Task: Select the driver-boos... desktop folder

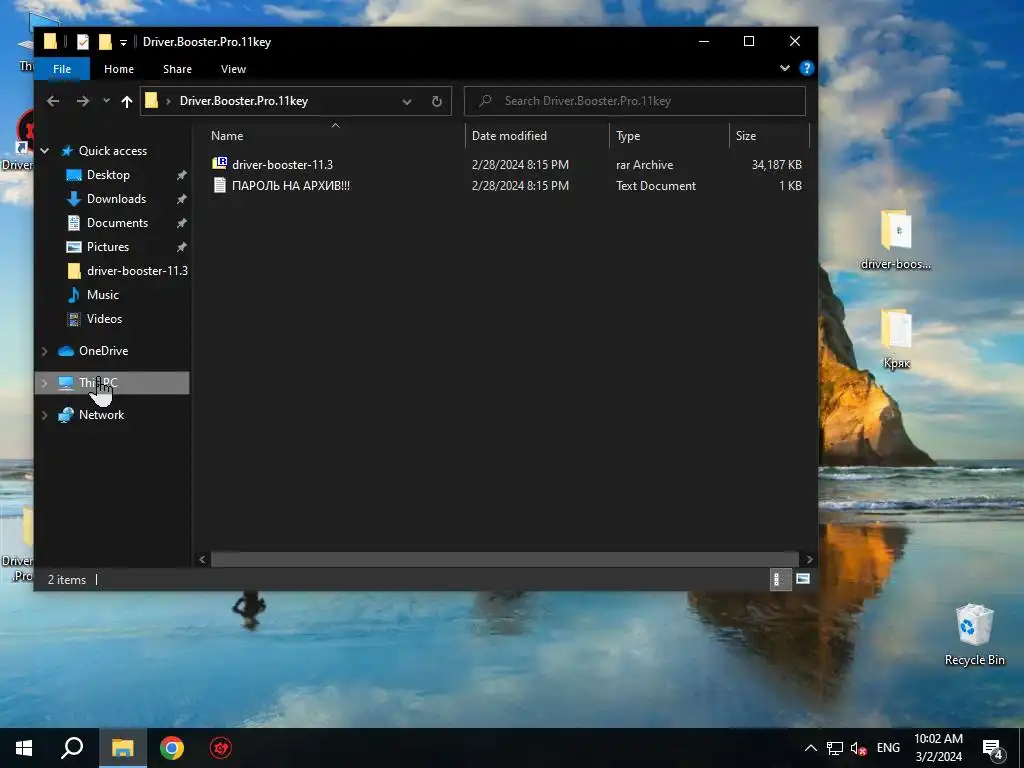Action: click(x=896, y=240)
